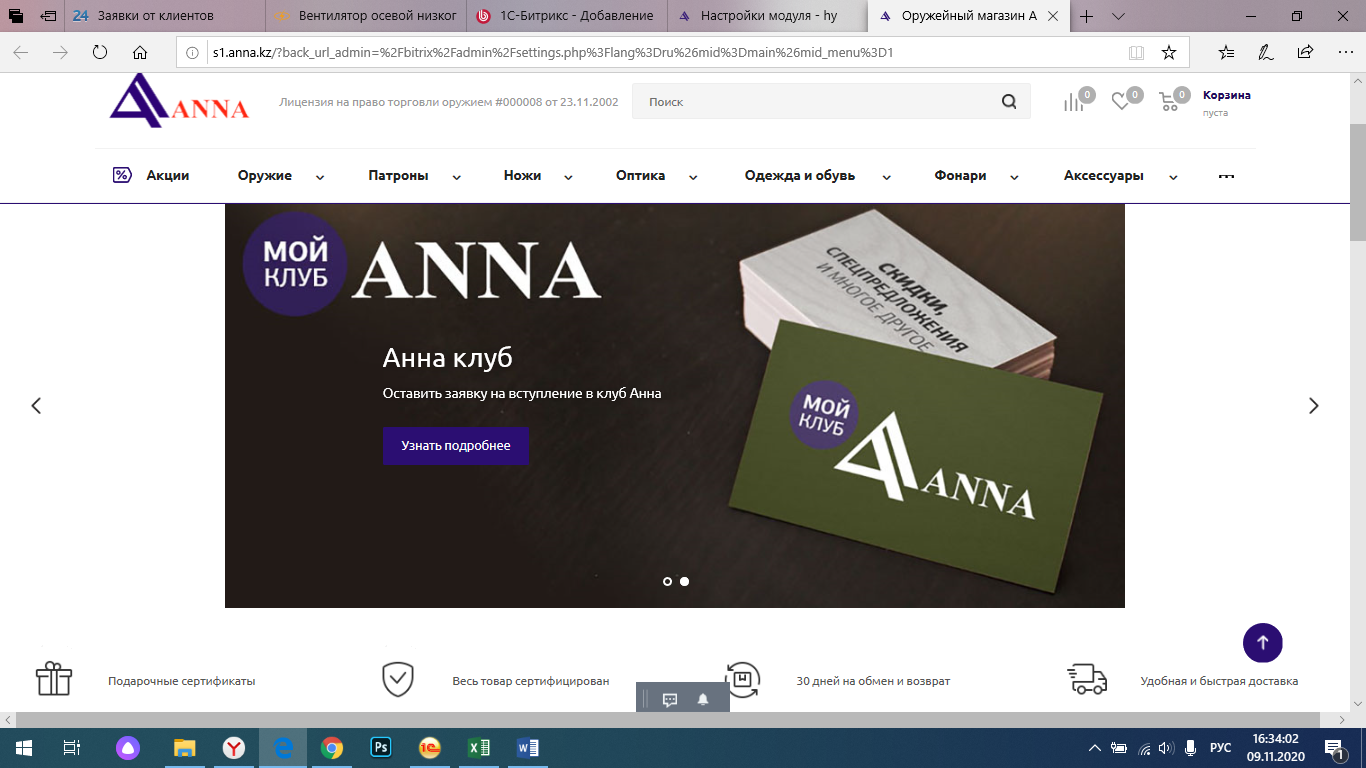1366x768 pixels.
Task: Open Word from the taskbar
Action: [528, 747]
